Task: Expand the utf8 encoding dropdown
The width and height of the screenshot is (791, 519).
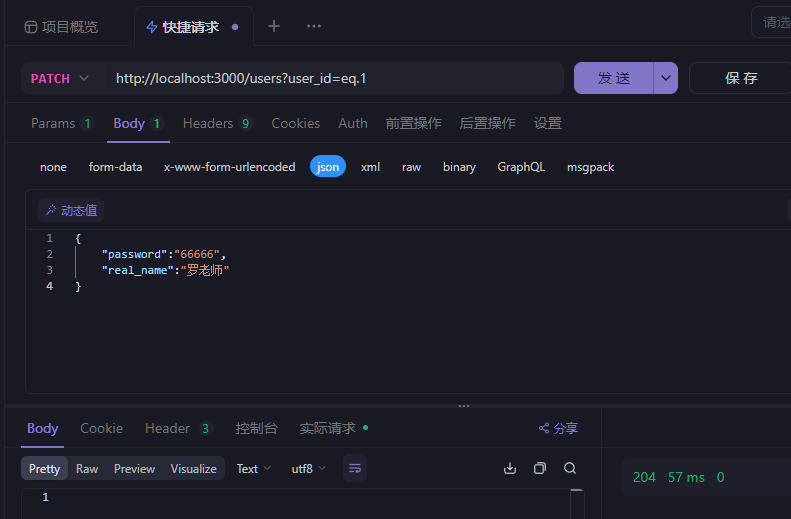Action: tap(308, 469)
